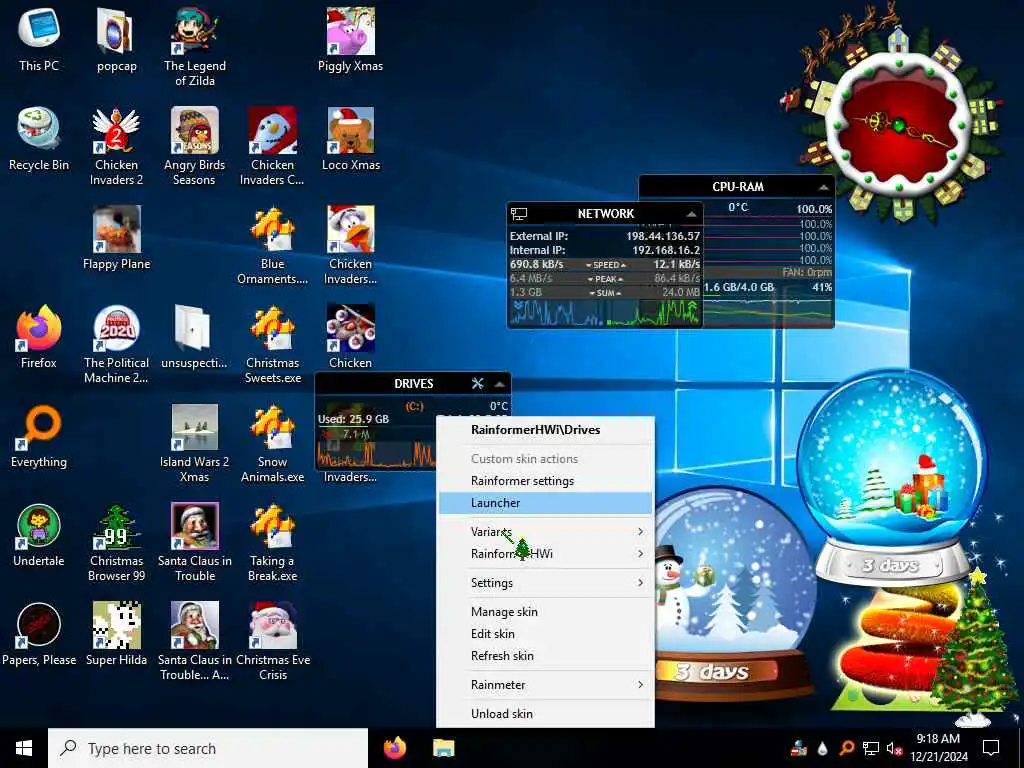Open Firefox from the taskbar
The height and width of the screenshot is (768, 1024).
coord(394,748)
